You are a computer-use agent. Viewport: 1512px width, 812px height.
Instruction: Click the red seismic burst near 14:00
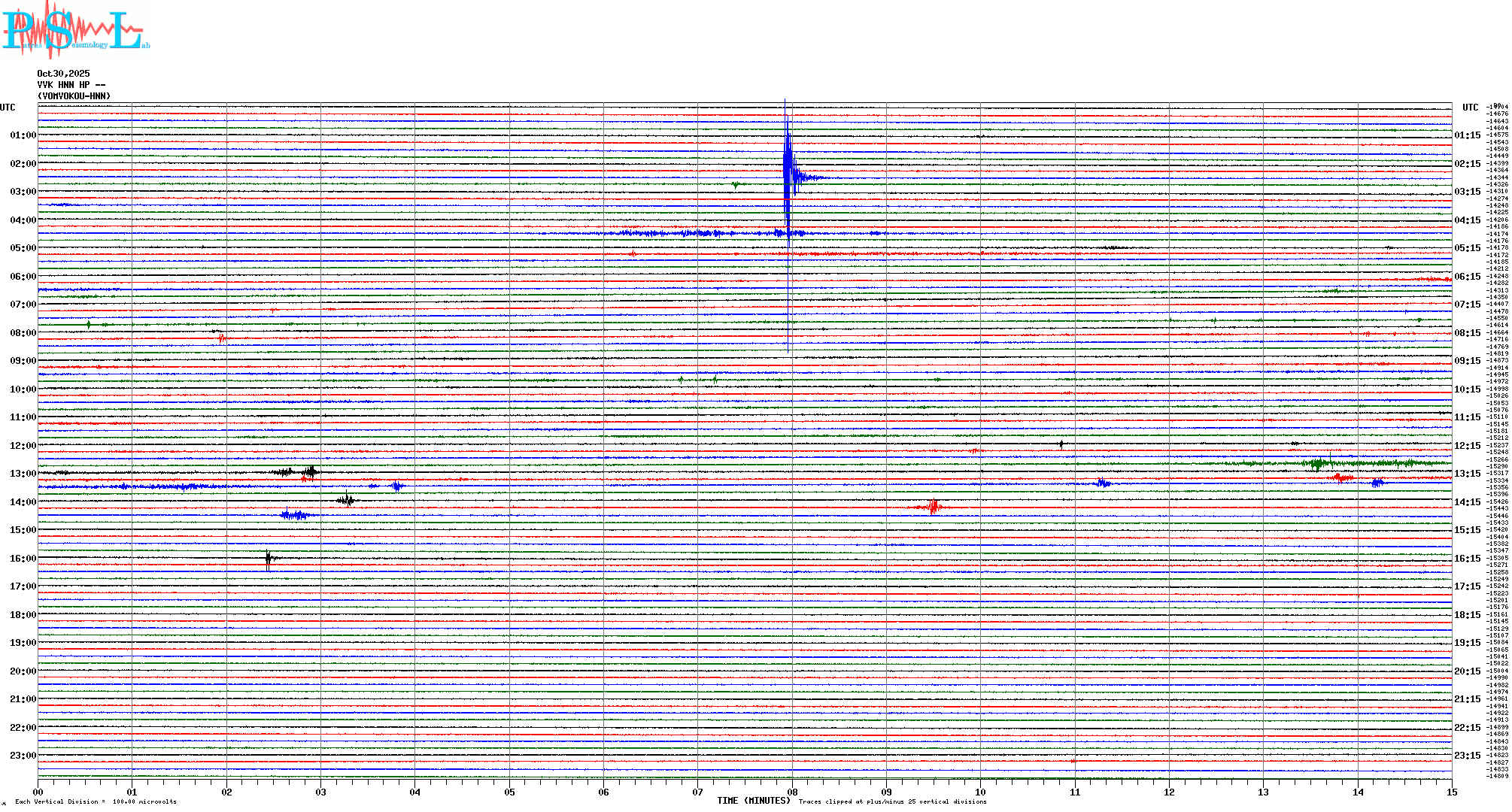(934, 507)
